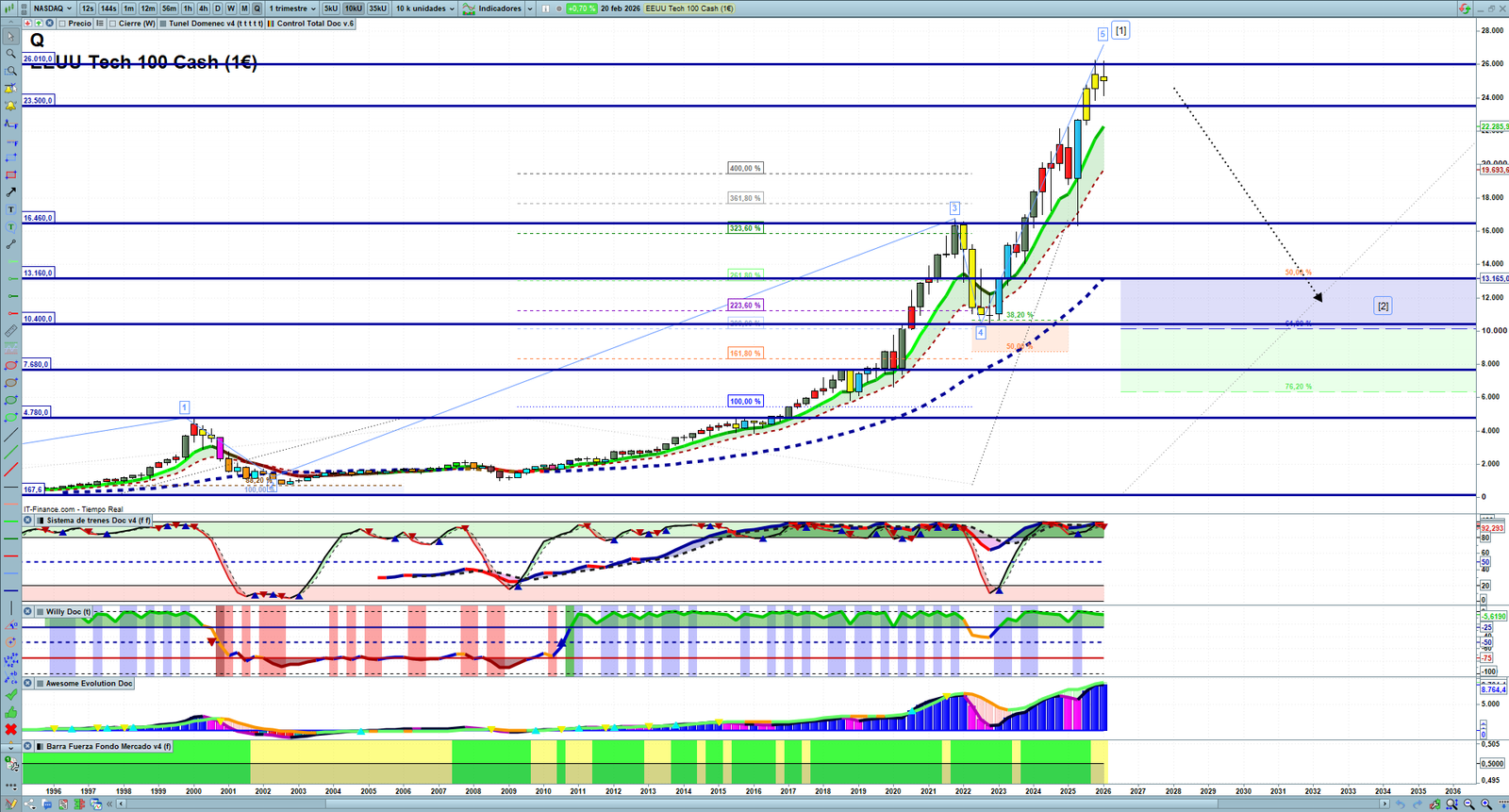Open Tunel Domenec v4 indicator settings
This screenshot has width=1509, height=812.
coord(216,24)
